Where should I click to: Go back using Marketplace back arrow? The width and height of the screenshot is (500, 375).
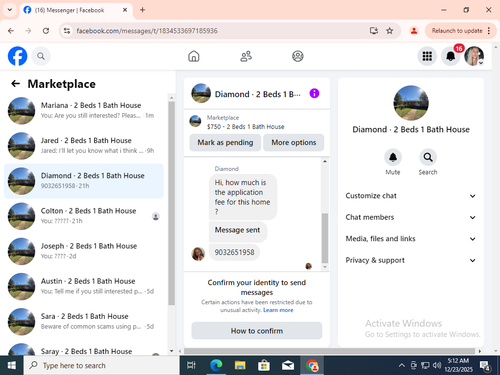point(15,84)
